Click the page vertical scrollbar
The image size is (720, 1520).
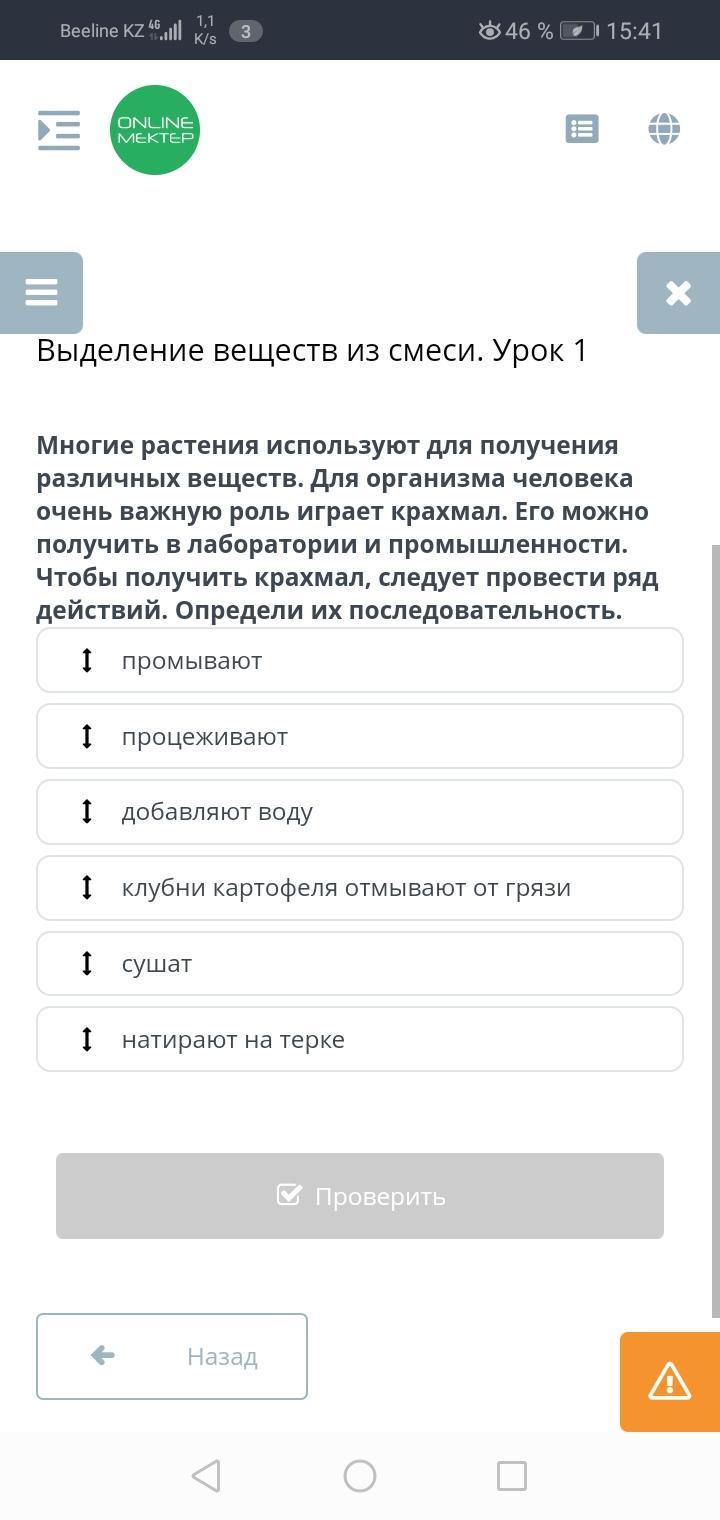[x=716, y=930]
